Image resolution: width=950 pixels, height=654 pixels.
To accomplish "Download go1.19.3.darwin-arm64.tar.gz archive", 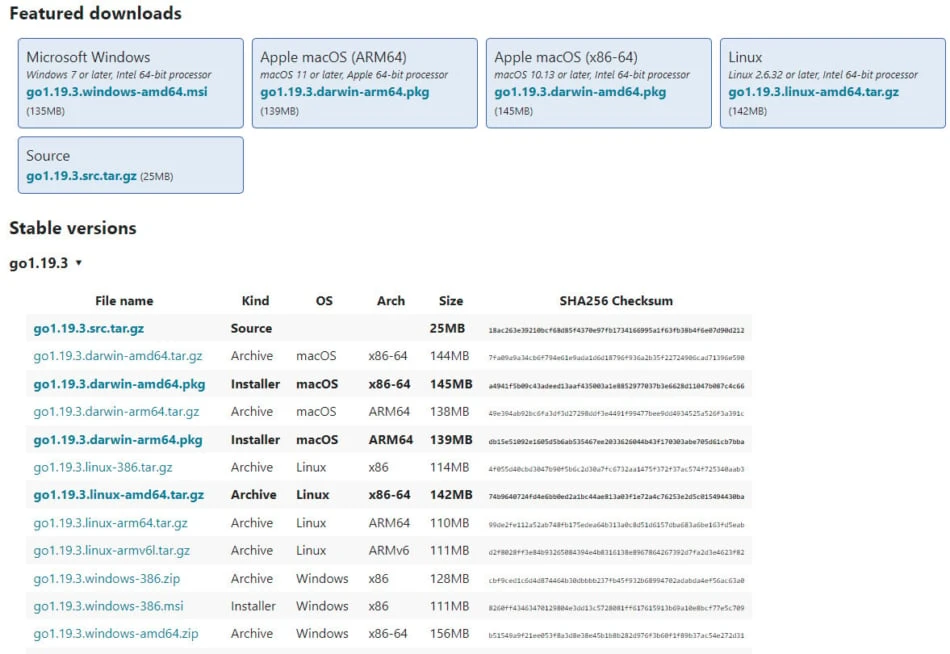I will 116,412.
